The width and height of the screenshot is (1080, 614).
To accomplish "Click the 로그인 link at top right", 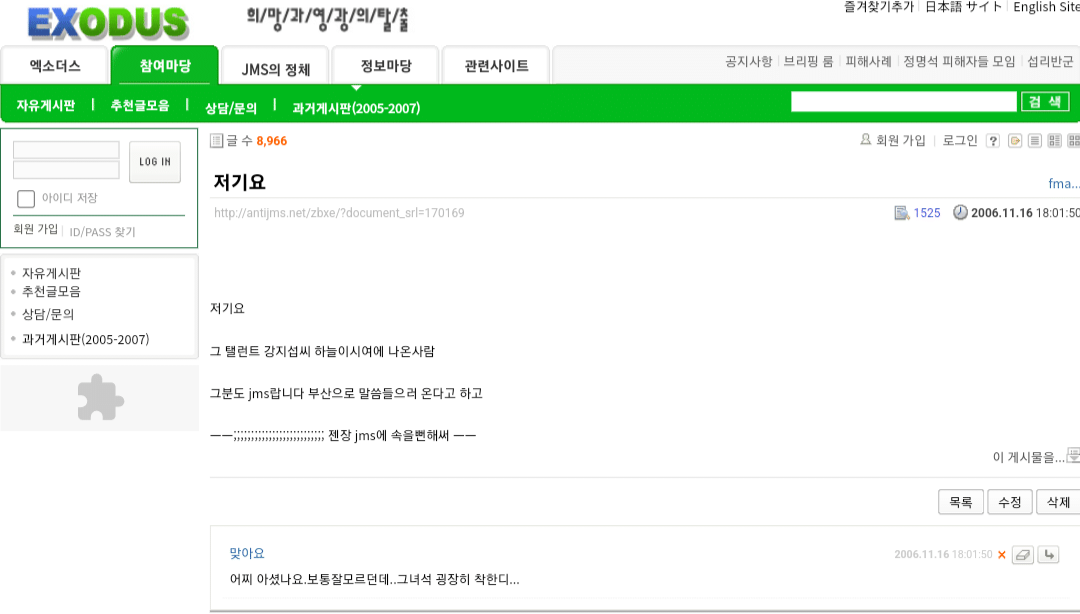I will [x=960, y=141].
